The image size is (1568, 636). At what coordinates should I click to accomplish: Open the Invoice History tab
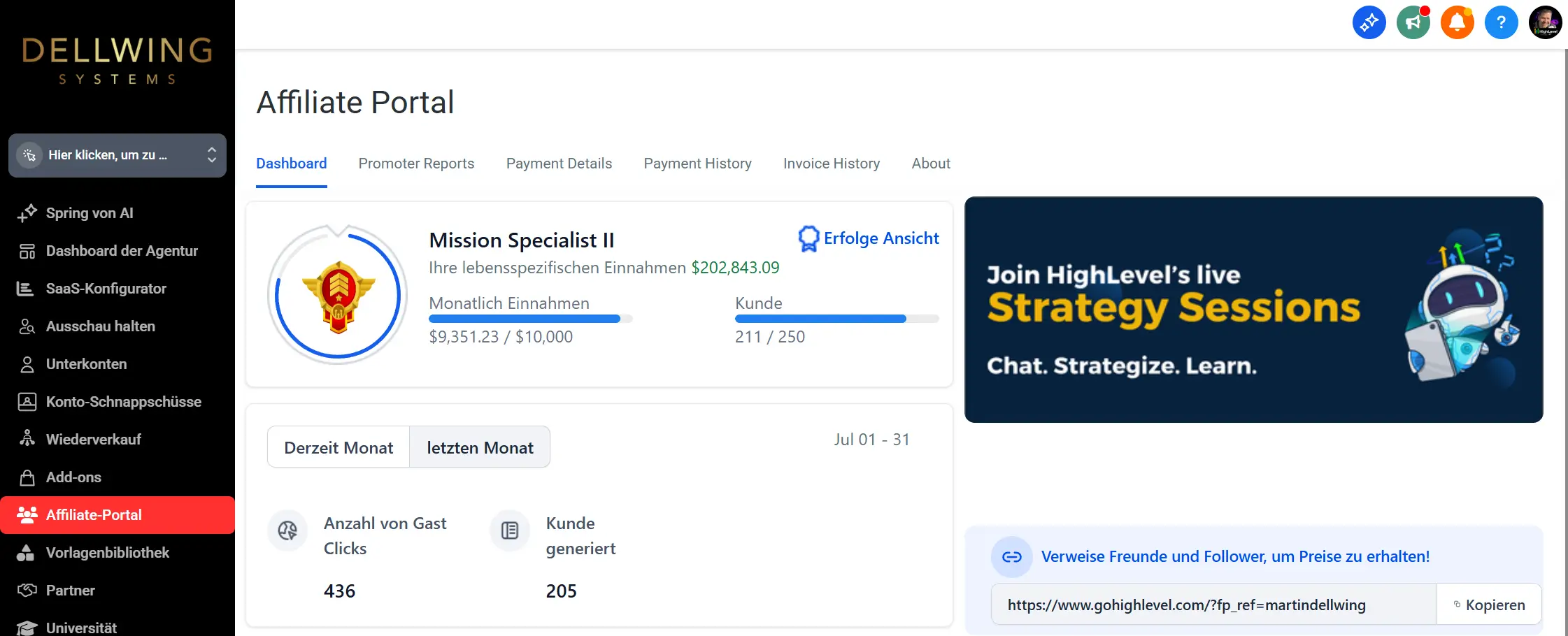[832, 164]
